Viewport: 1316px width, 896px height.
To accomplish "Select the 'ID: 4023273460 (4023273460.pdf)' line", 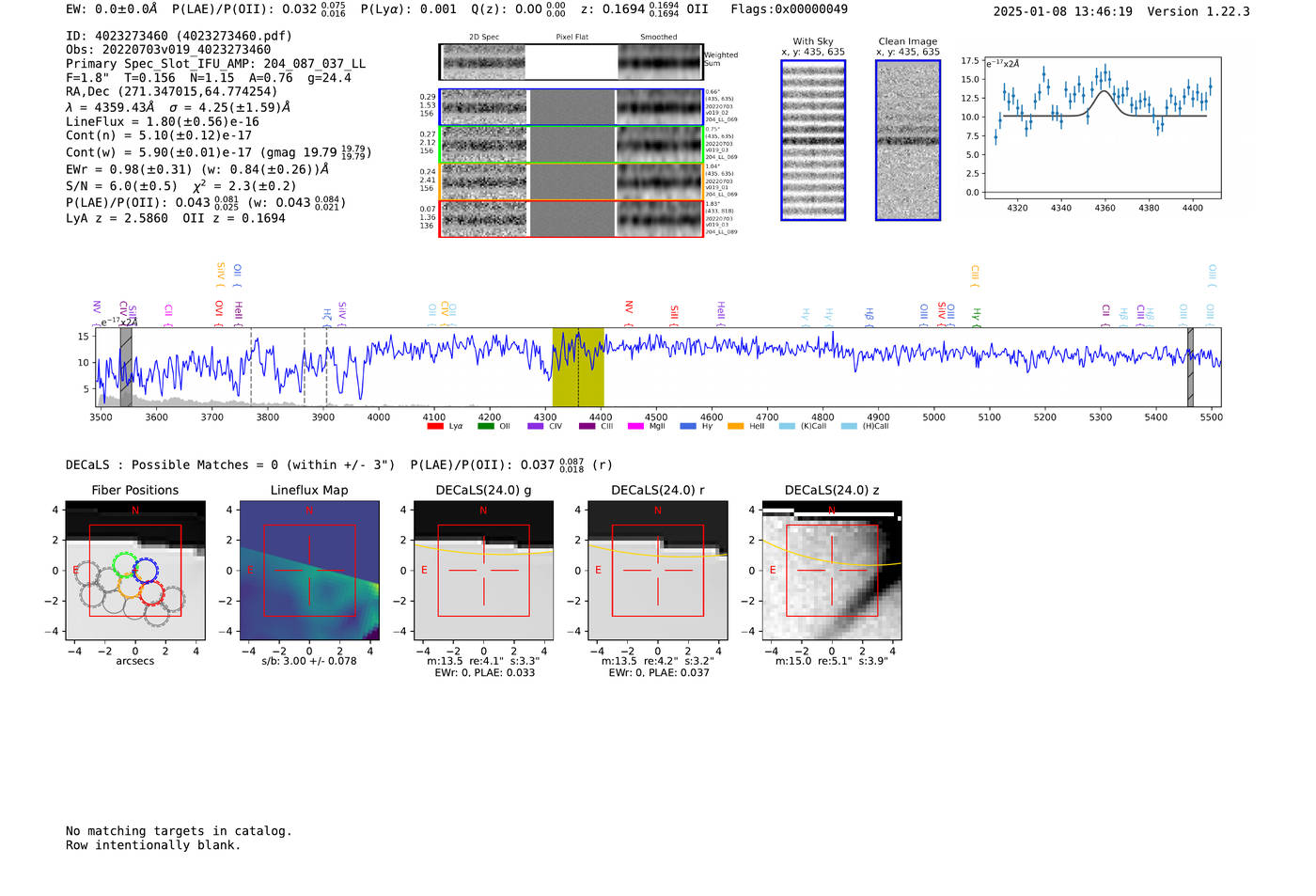I will point(179,36).
